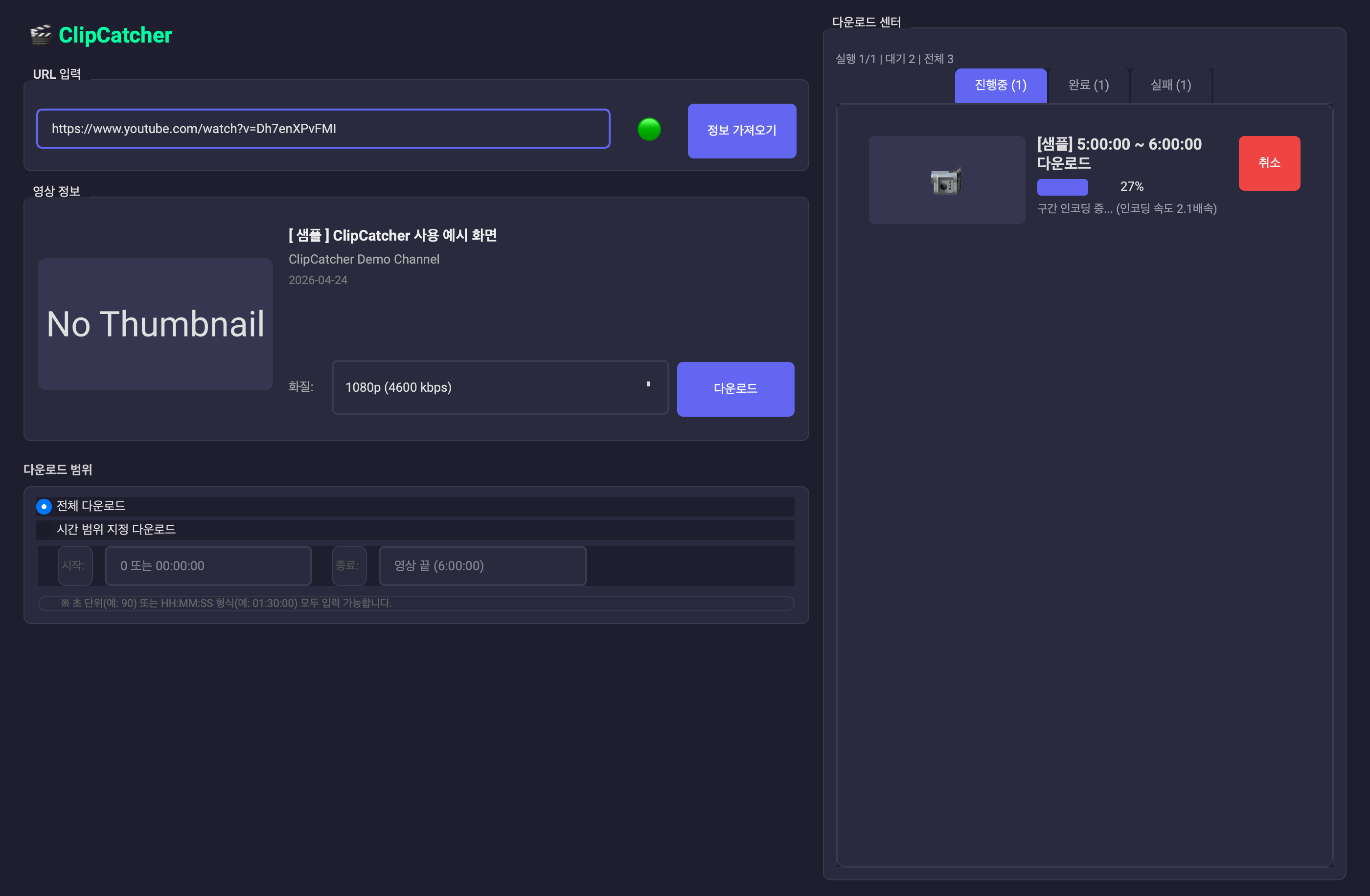Click the camcorder icon in download item

946,180
